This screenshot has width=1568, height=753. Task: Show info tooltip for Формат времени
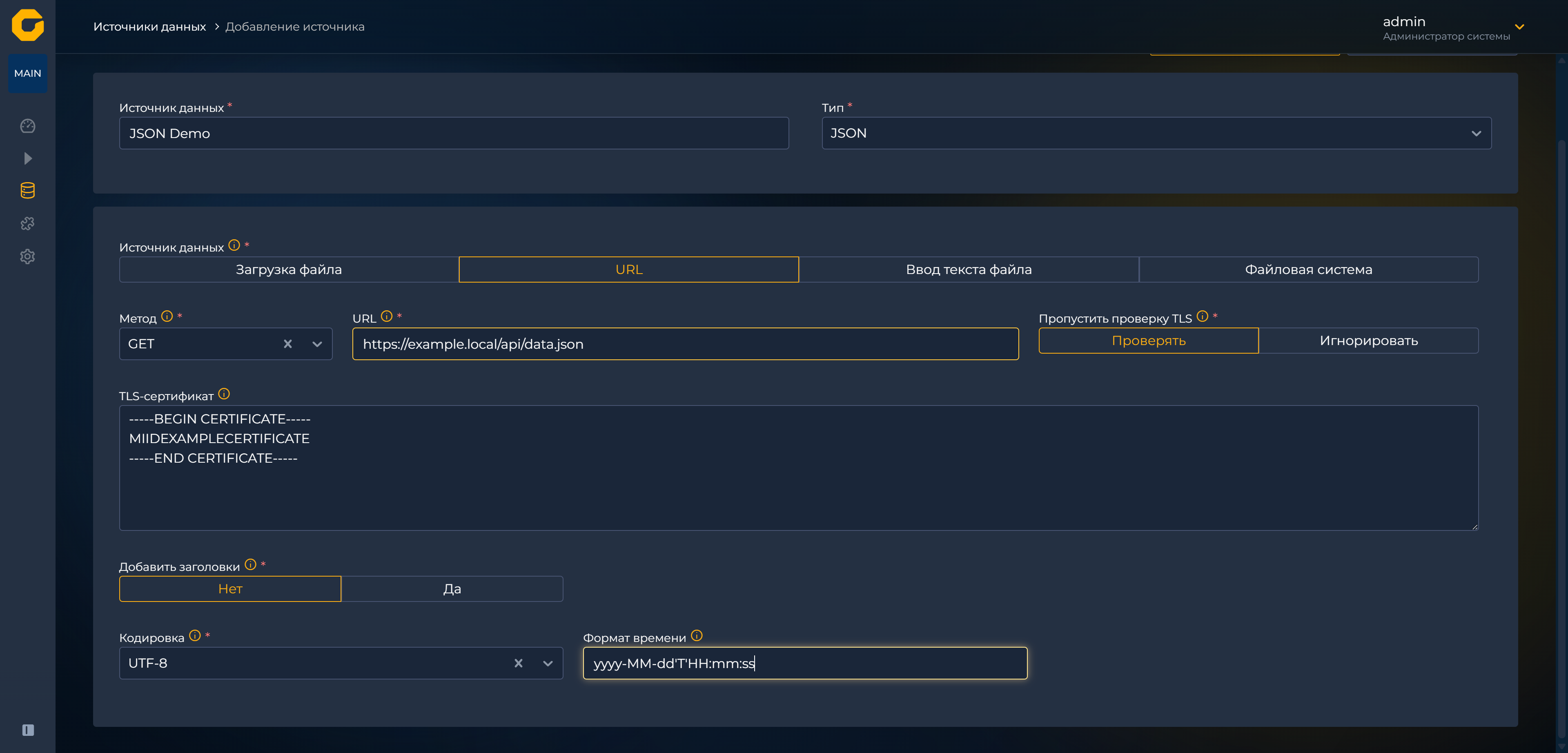(697, 635)
